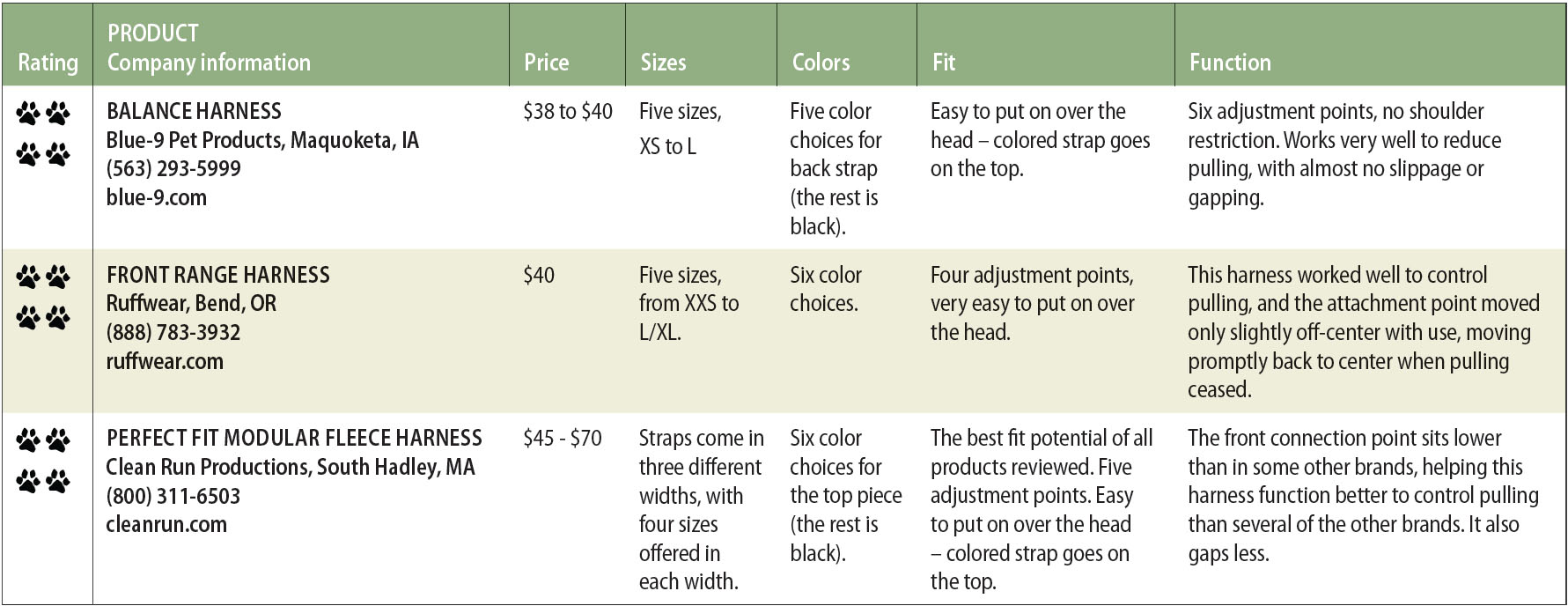This screenshot has width=1568, height=606.
Task: Click the Function column header
Action: 1230,63
